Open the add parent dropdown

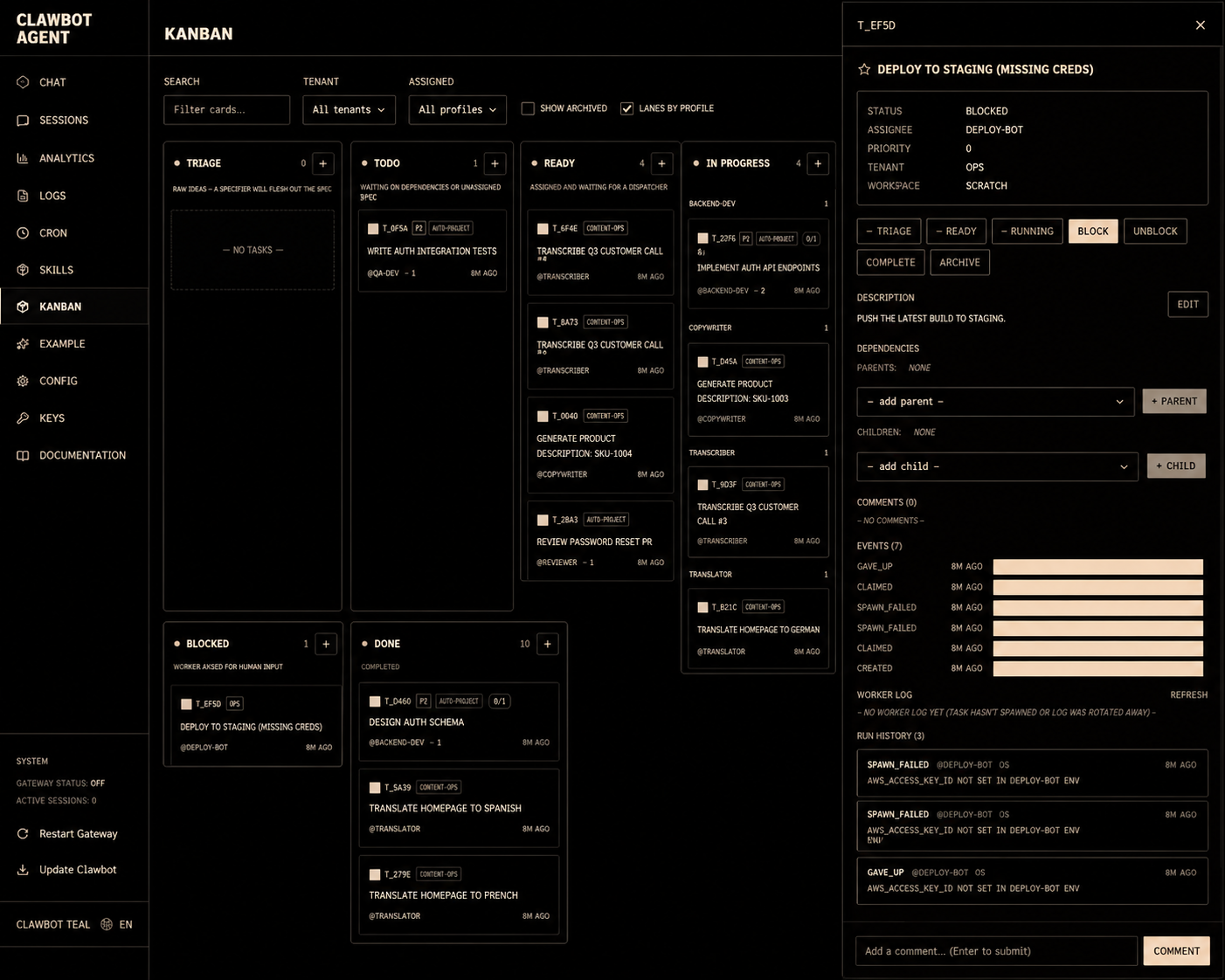[995, 402]
